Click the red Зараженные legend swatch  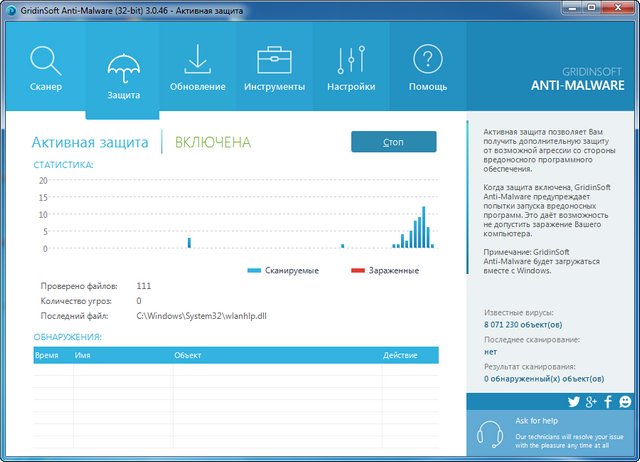(x=358, y=271)
